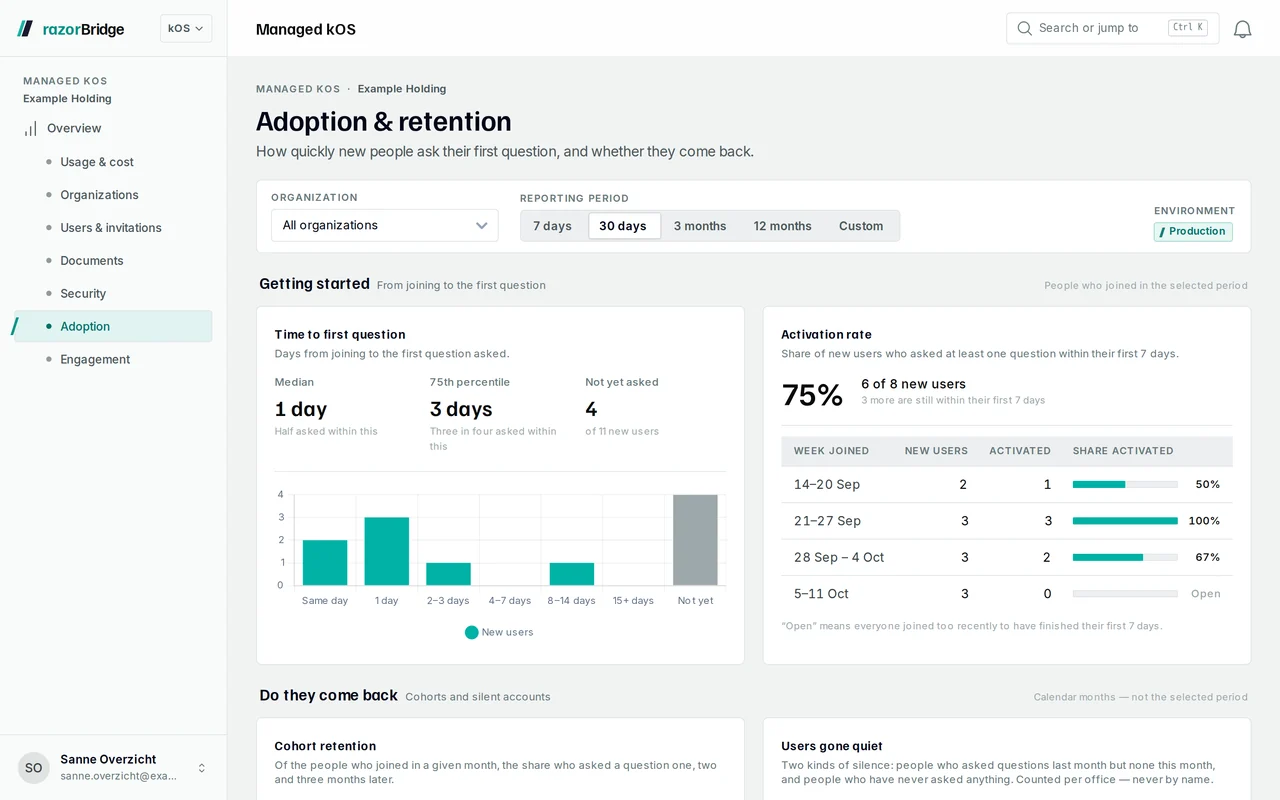Open the Documents section
This screenshot has height=800, width=1280.
113,261
